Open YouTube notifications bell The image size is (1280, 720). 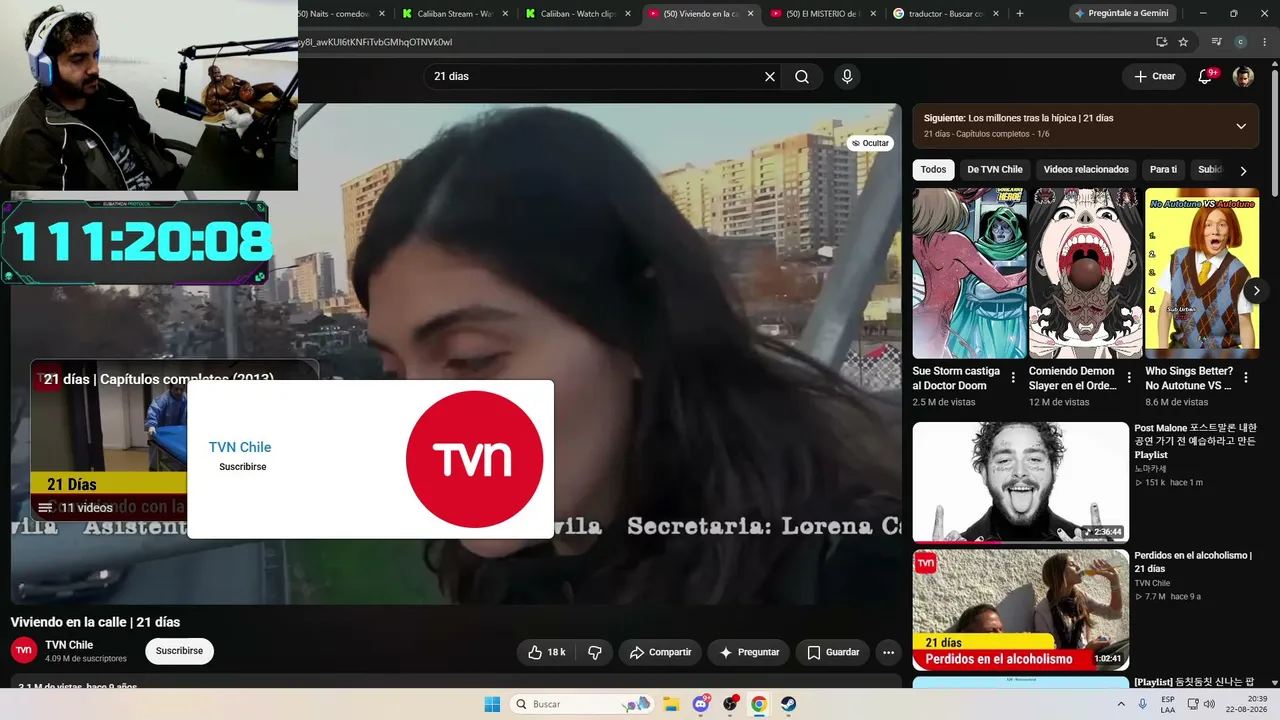[x=1206, y=77]
